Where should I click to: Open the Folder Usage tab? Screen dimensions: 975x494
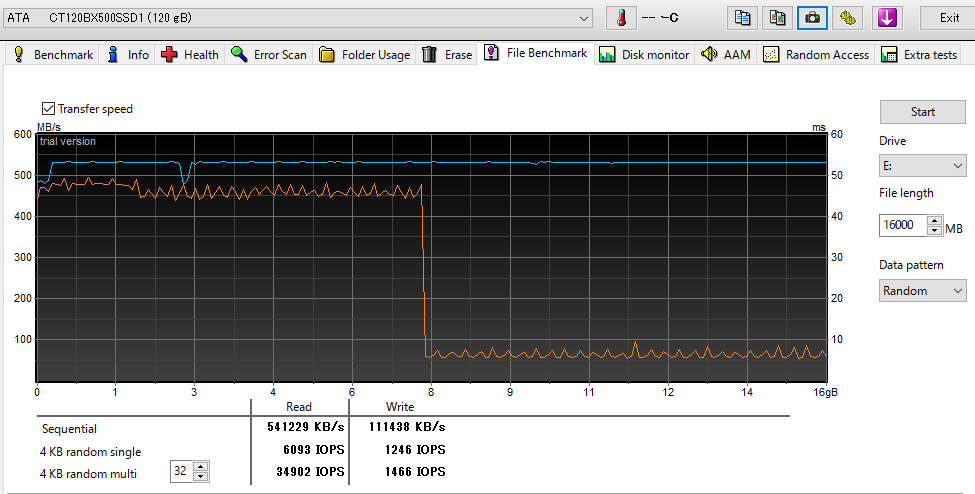point(364,55)
